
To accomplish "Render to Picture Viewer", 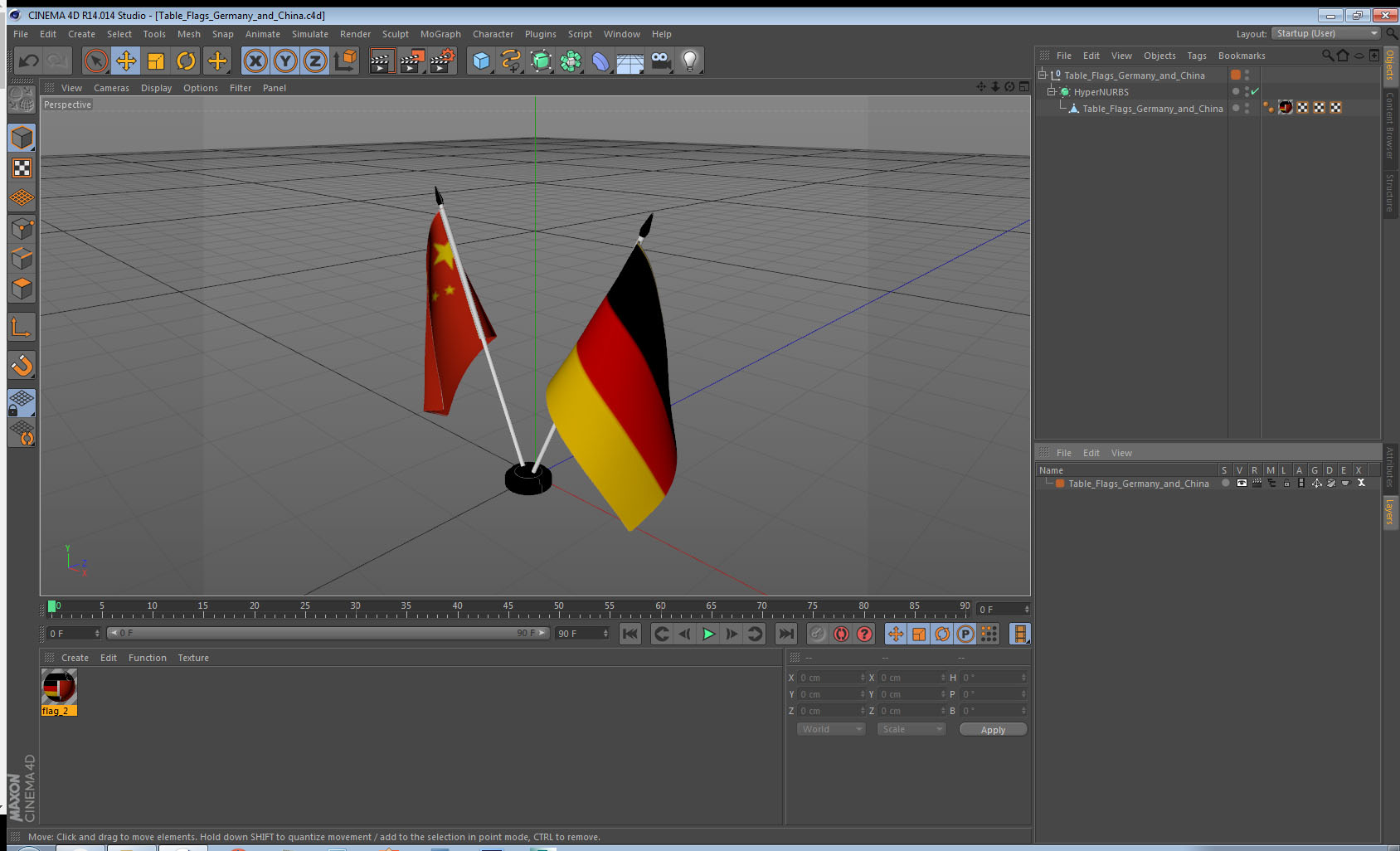I will [x=412, y=61].
